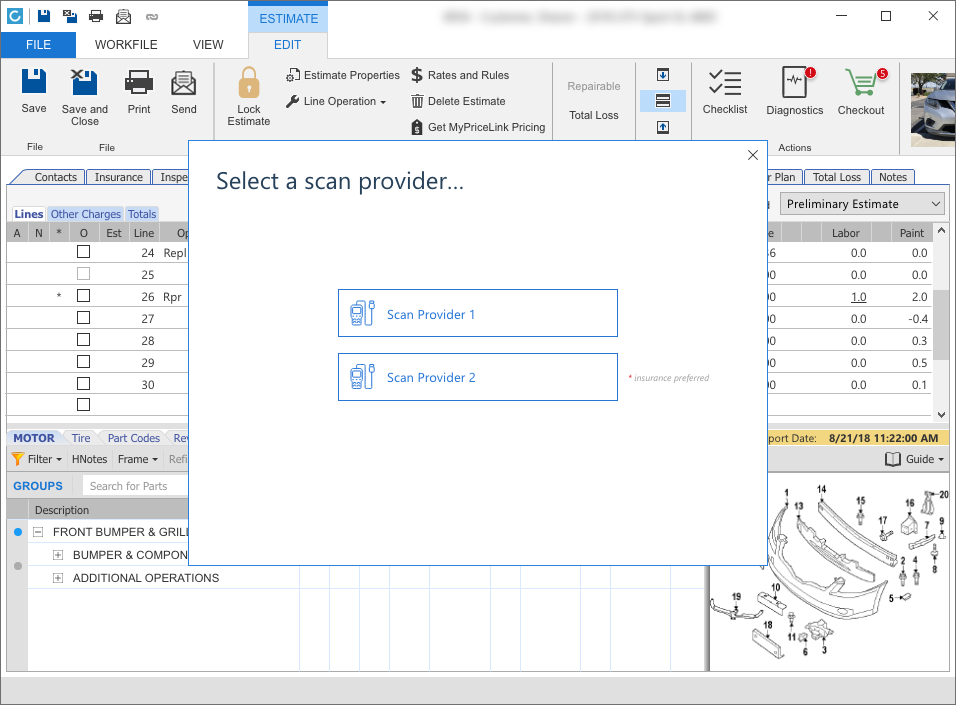Switch to Other Charges subtab

(x=85, y=214)
